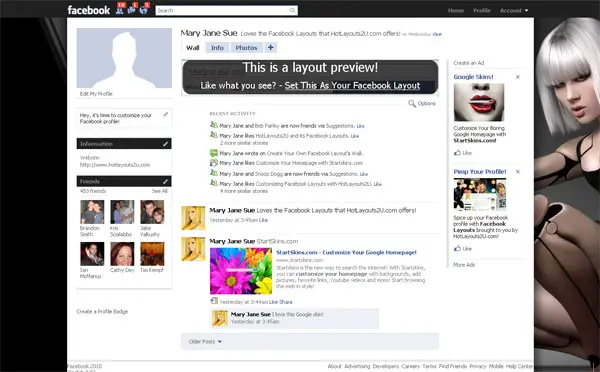This screenshot has height=372, width=600.
Task: Edit the Friends box pencil icon
Action: click(x=165, y=181)
